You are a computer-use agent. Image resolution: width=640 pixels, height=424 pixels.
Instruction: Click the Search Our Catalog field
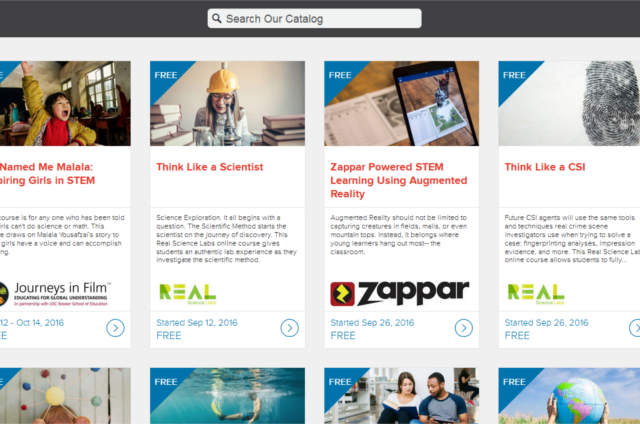314,19
